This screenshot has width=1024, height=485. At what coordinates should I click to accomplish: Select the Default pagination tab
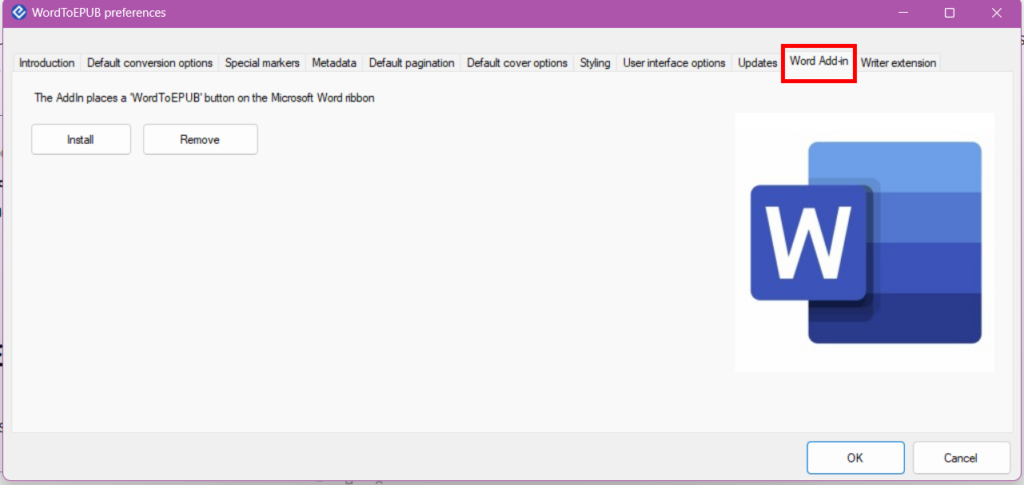coord(411,63)
